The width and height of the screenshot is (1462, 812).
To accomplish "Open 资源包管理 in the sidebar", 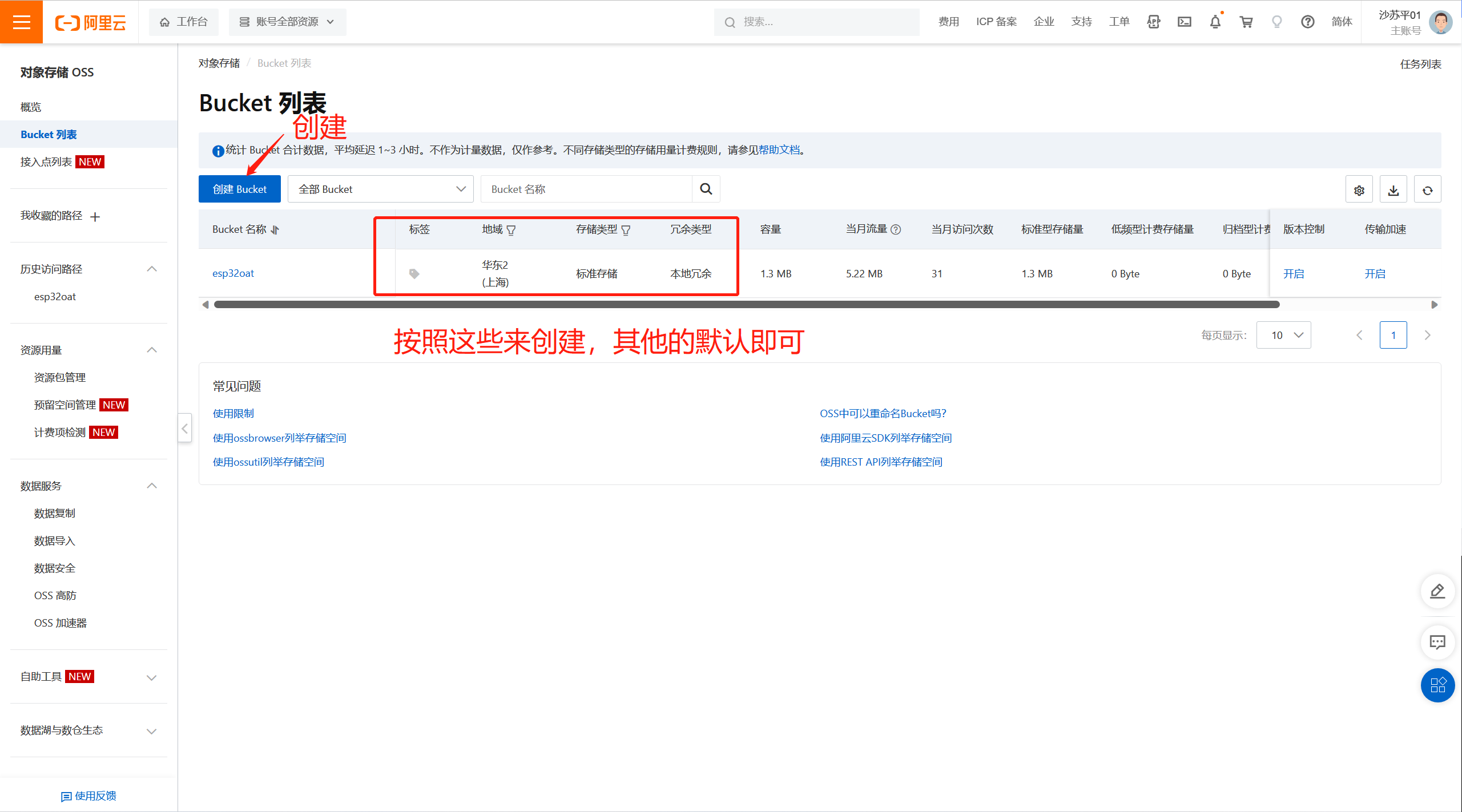I will (x=60, y=377).
